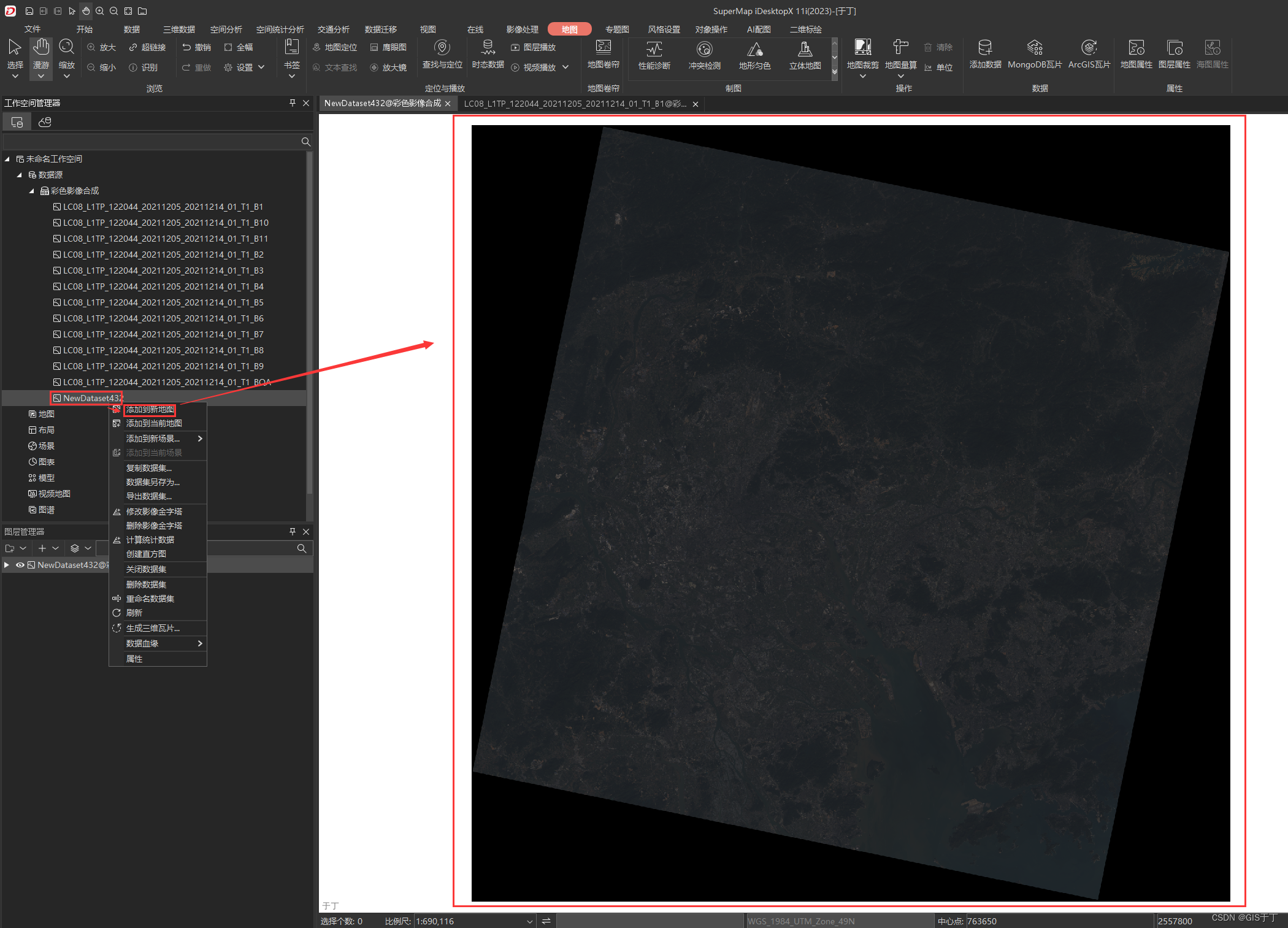Choose 添加到当前地图 from context menu
The width and height of the screenshot is (1288, 928).
[x=153, y=423]
